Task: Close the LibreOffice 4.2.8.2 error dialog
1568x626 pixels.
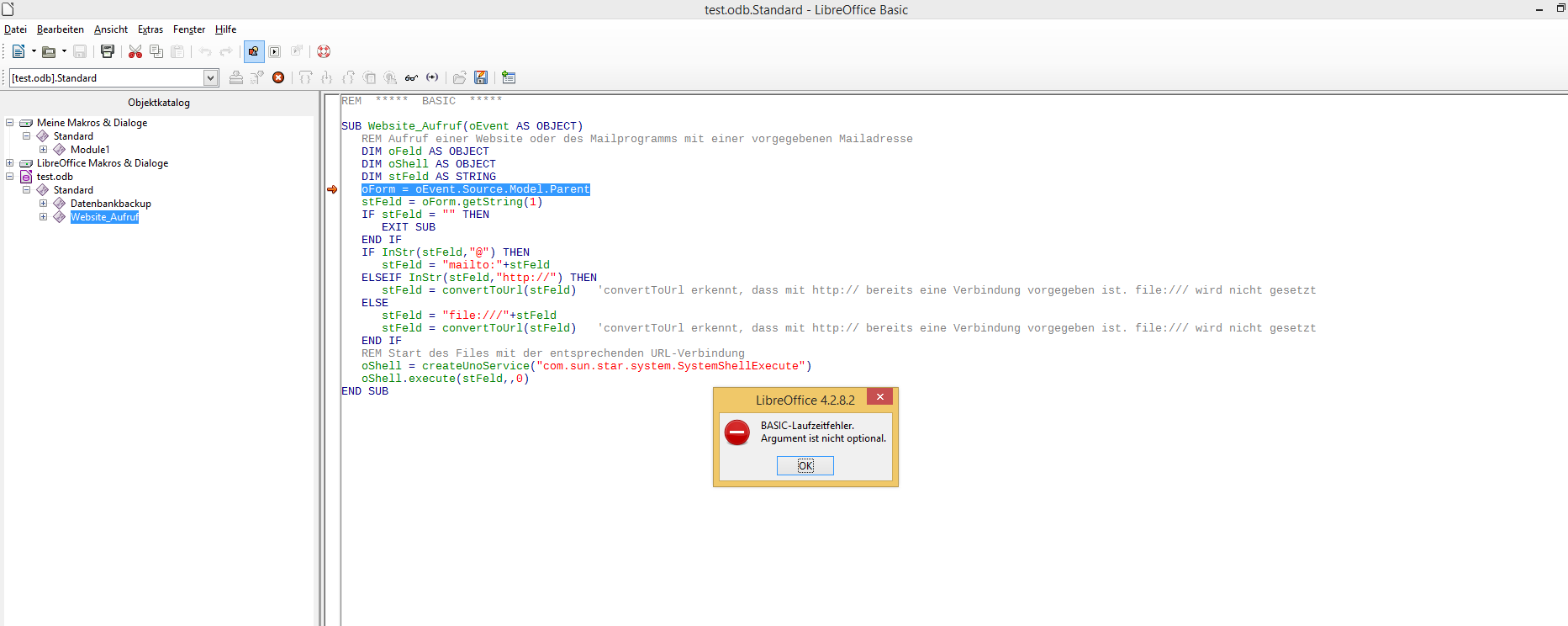Action: (x=880, y=397)
